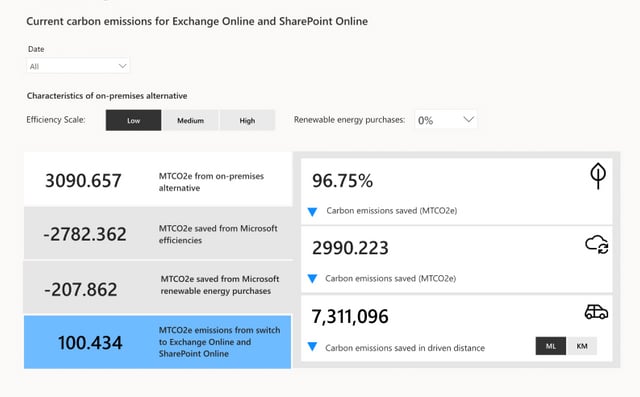Click the 2990.223 saved figure
The image size is (640, 397).
pos(350,248)
